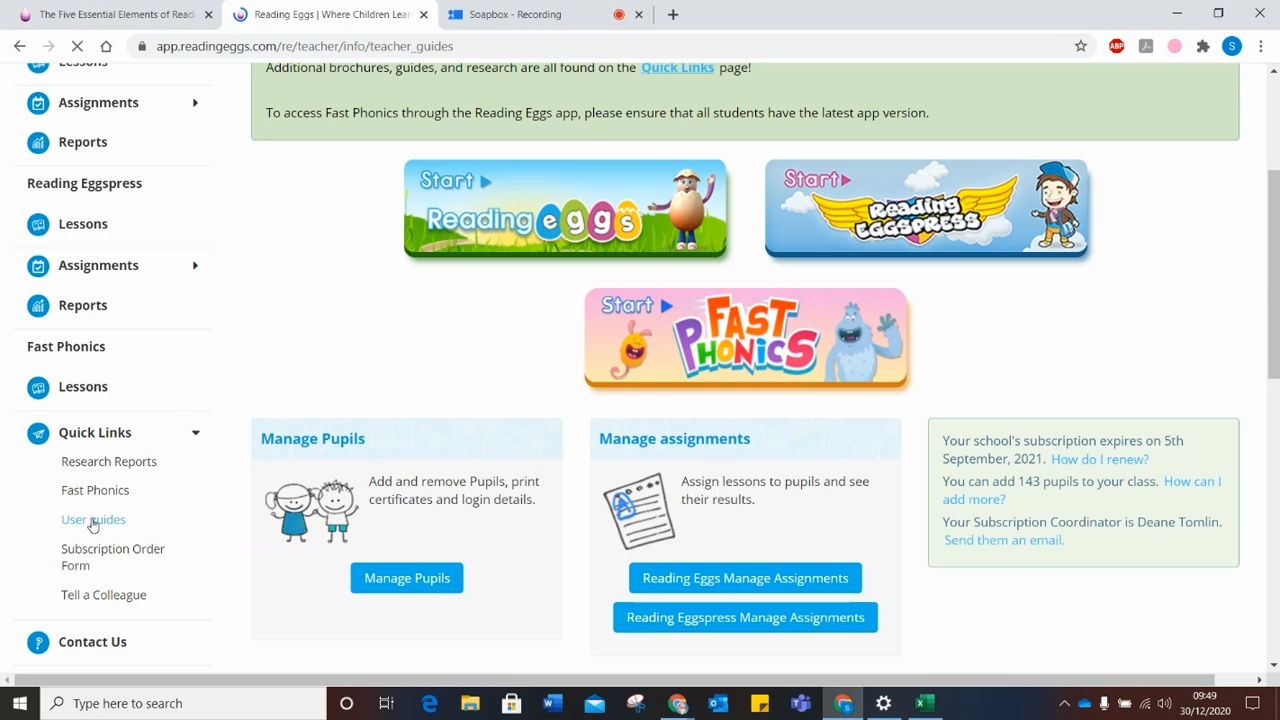Open the AdBlock extension icon
The height and width of the screenshot is (720, 1280).
pyautogui.click(x=1117, y=46)
